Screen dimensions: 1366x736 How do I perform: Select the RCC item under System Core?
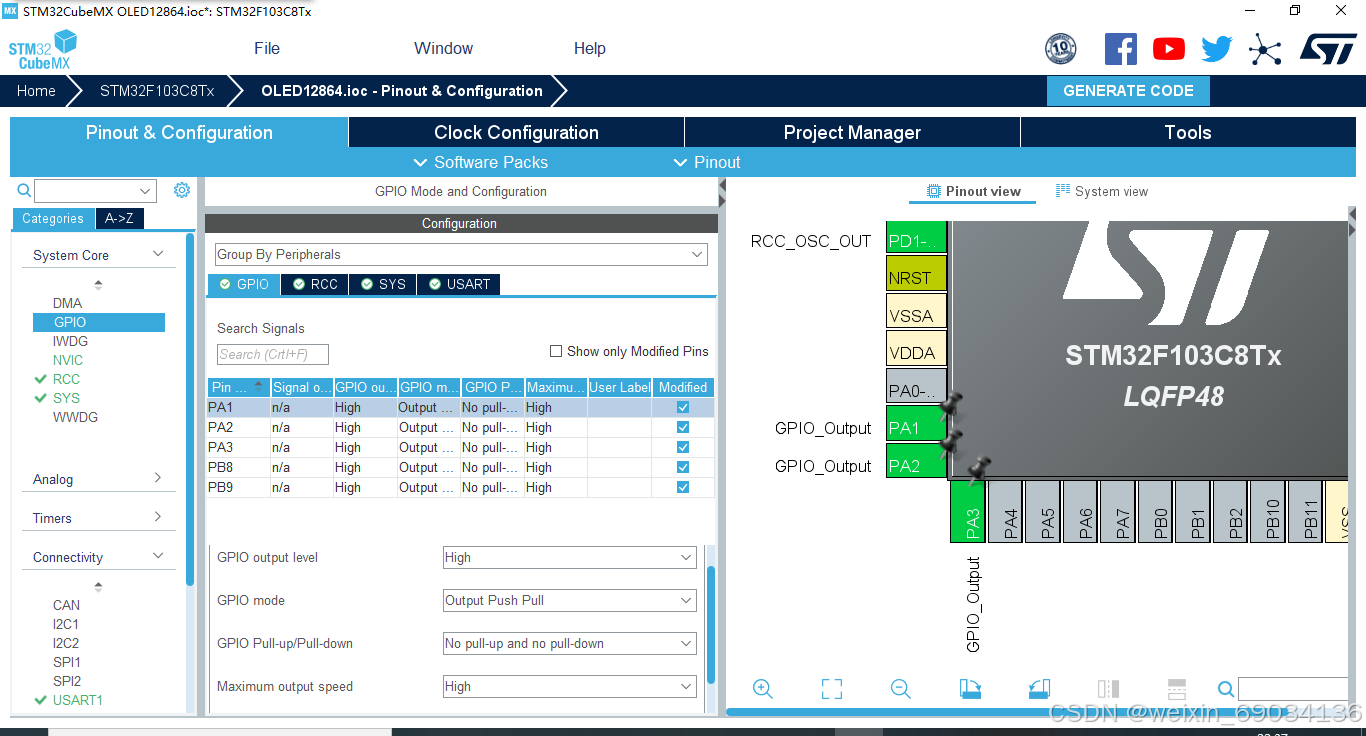(x=66, y=379)
